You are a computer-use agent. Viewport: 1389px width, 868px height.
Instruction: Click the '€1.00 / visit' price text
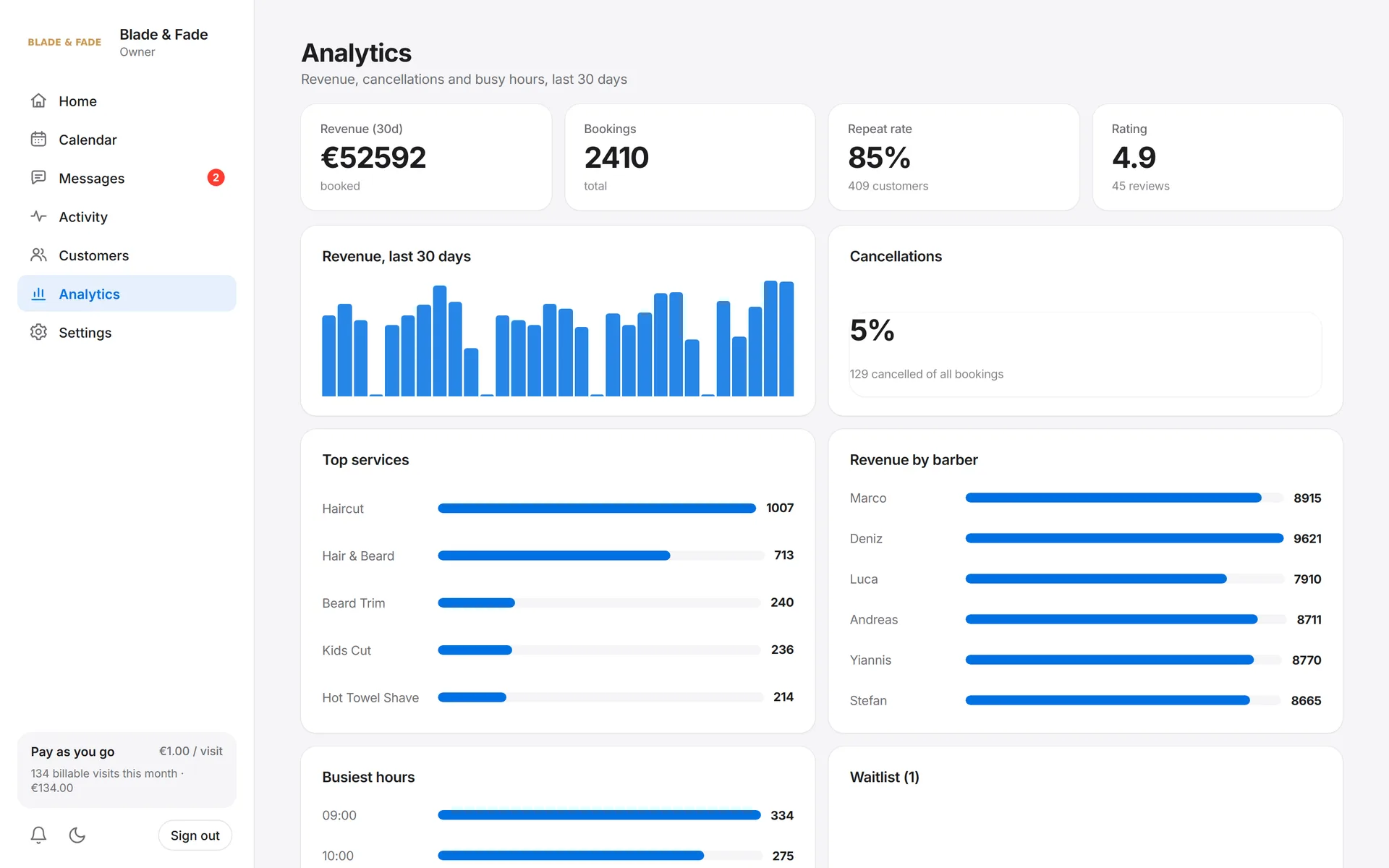point(191,751)
